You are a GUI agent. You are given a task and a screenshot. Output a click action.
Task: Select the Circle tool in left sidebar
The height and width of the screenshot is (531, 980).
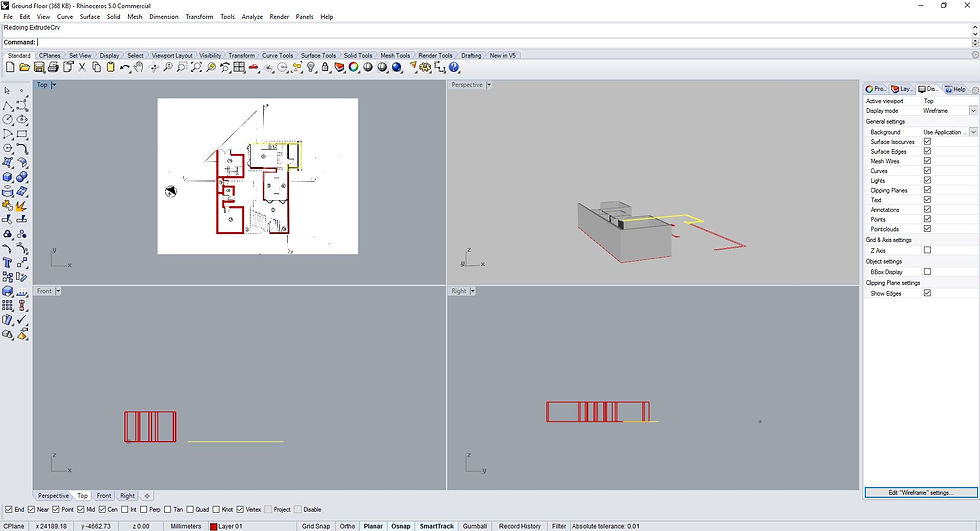click(x=8, y=119)
